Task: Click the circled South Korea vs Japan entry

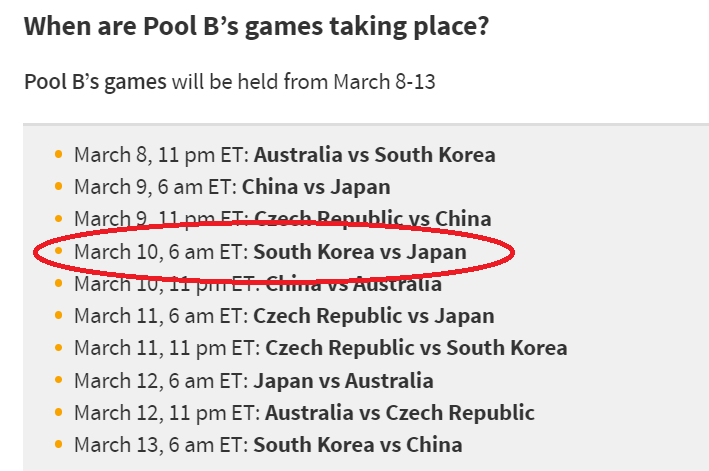Action: pyautogui.click(x=359, y=252)
